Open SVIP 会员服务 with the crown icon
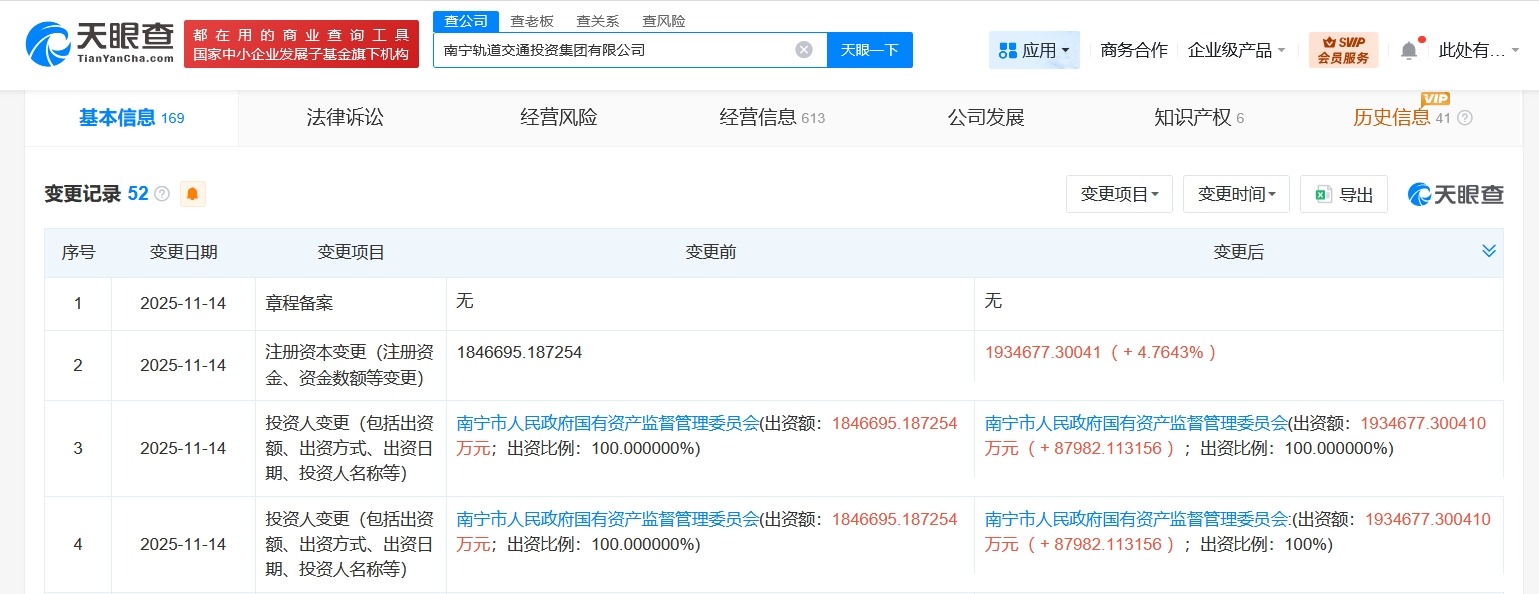Image resolution: width=1539 pixels, height=594 pixels. [1344, 49]
